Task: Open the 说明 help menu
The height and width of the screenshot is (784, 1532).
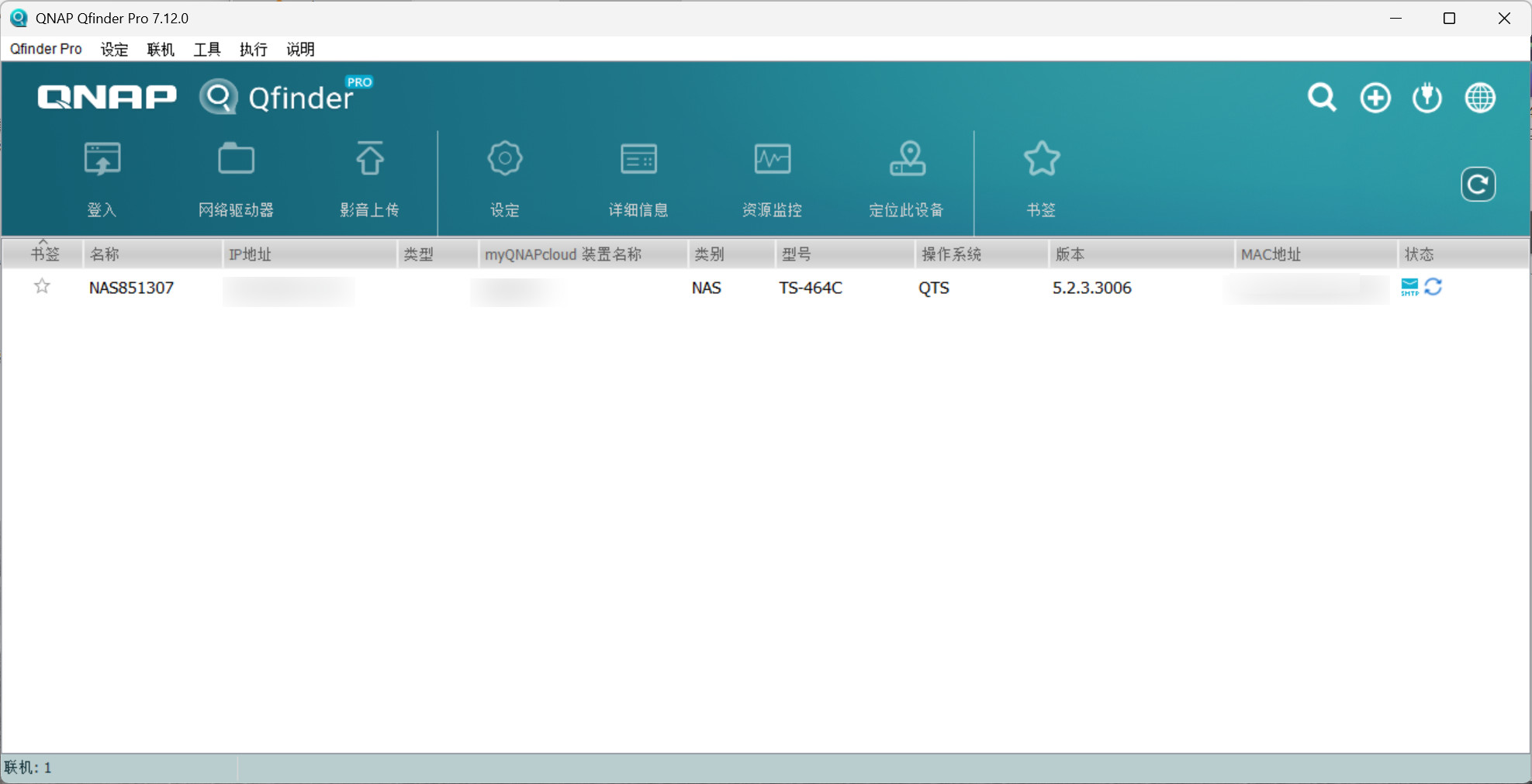Action: [x=300, y=49]
